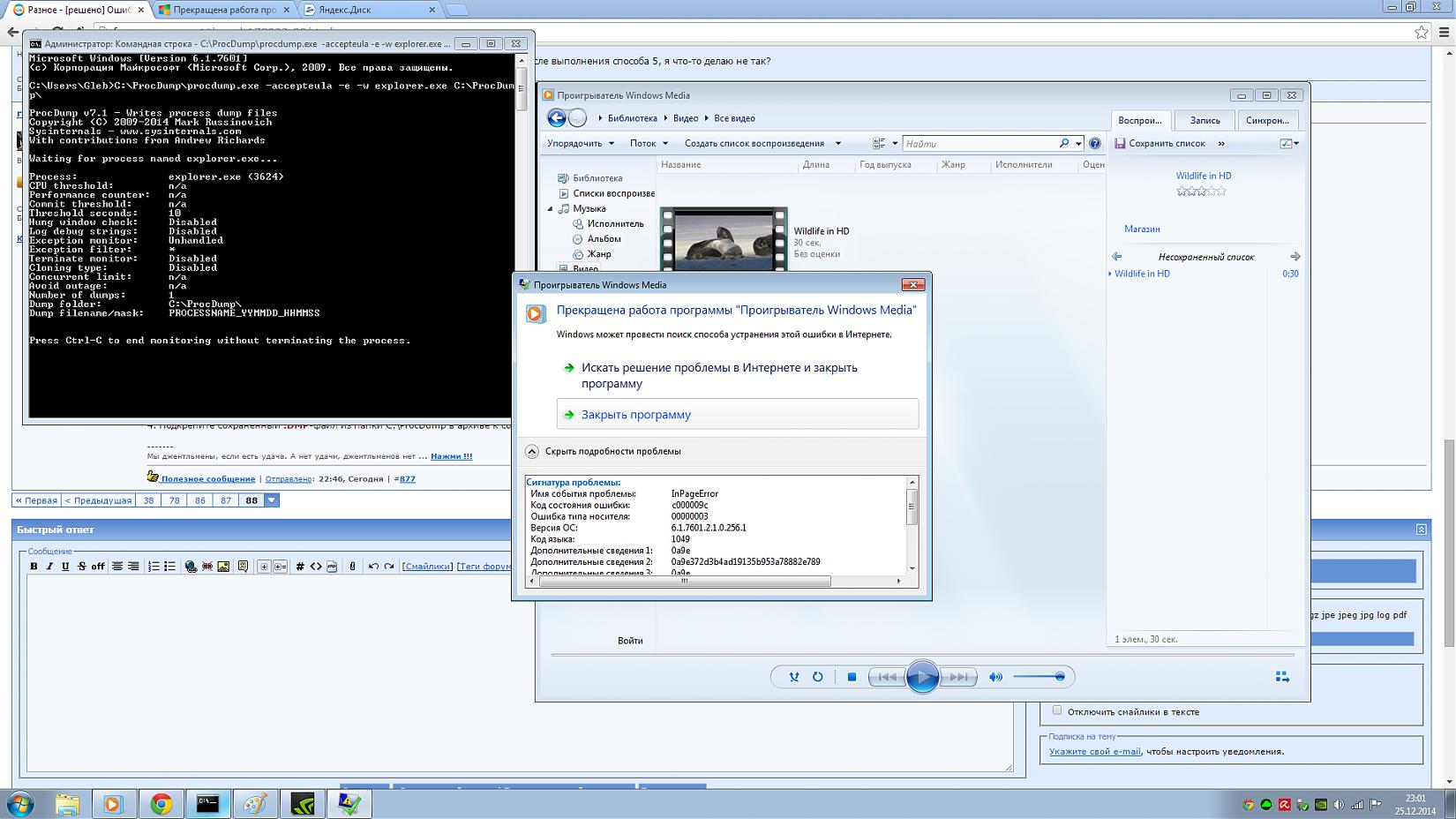Open the 'Запись' tab in media player
The image size is (1456, 819).
click(x=1205, y=120)
